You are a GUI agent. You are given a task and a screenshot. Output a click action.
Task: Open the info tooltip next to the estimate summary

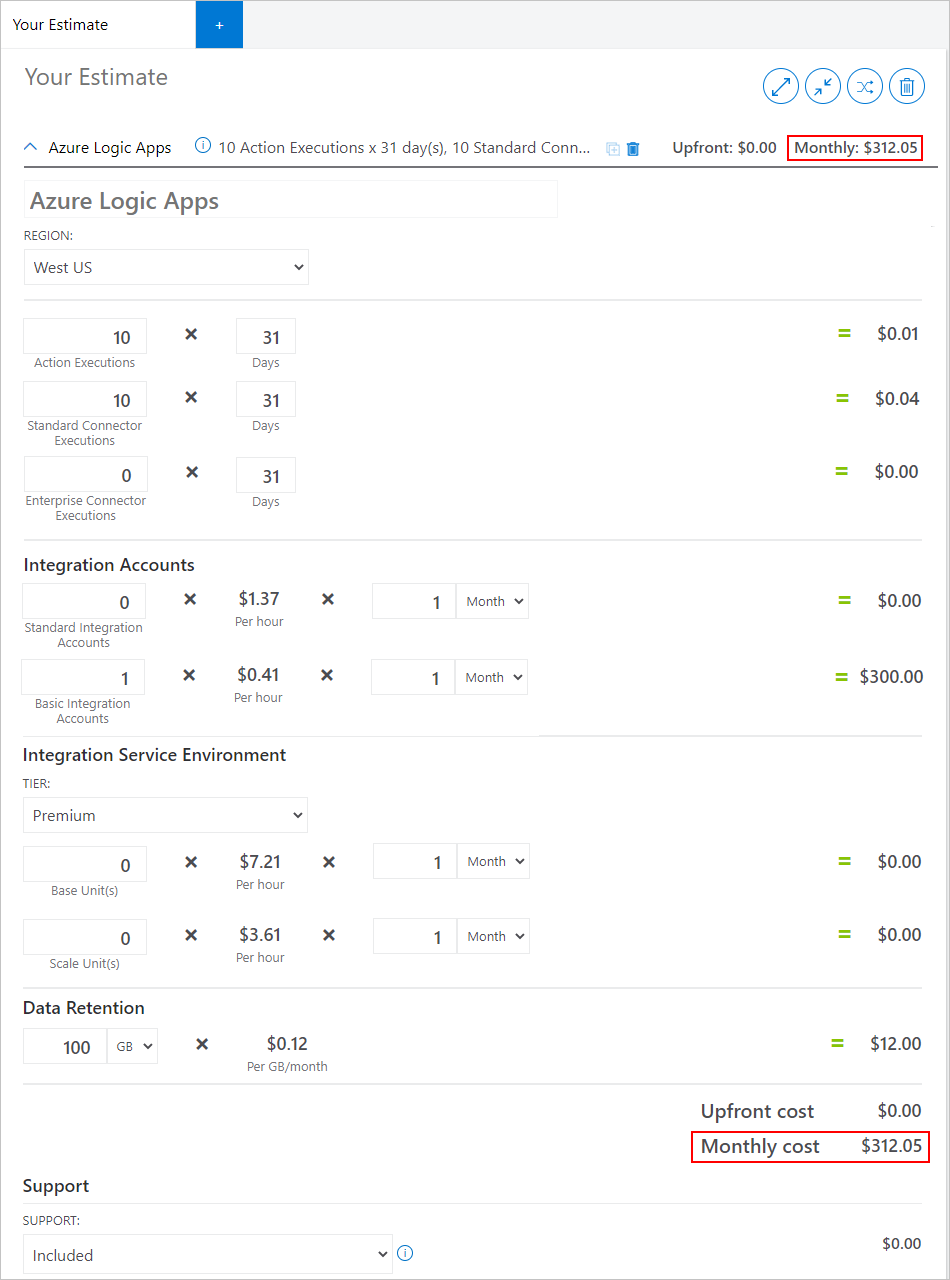coord(203,146)
